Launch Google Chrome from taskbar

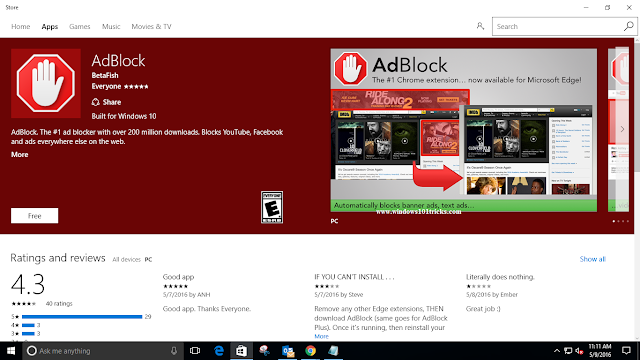[x=310, y=351]
